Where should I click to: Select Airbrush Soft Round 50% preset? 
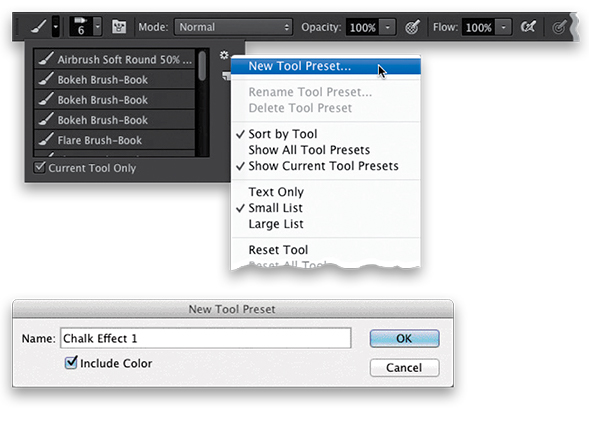(115, 59)
